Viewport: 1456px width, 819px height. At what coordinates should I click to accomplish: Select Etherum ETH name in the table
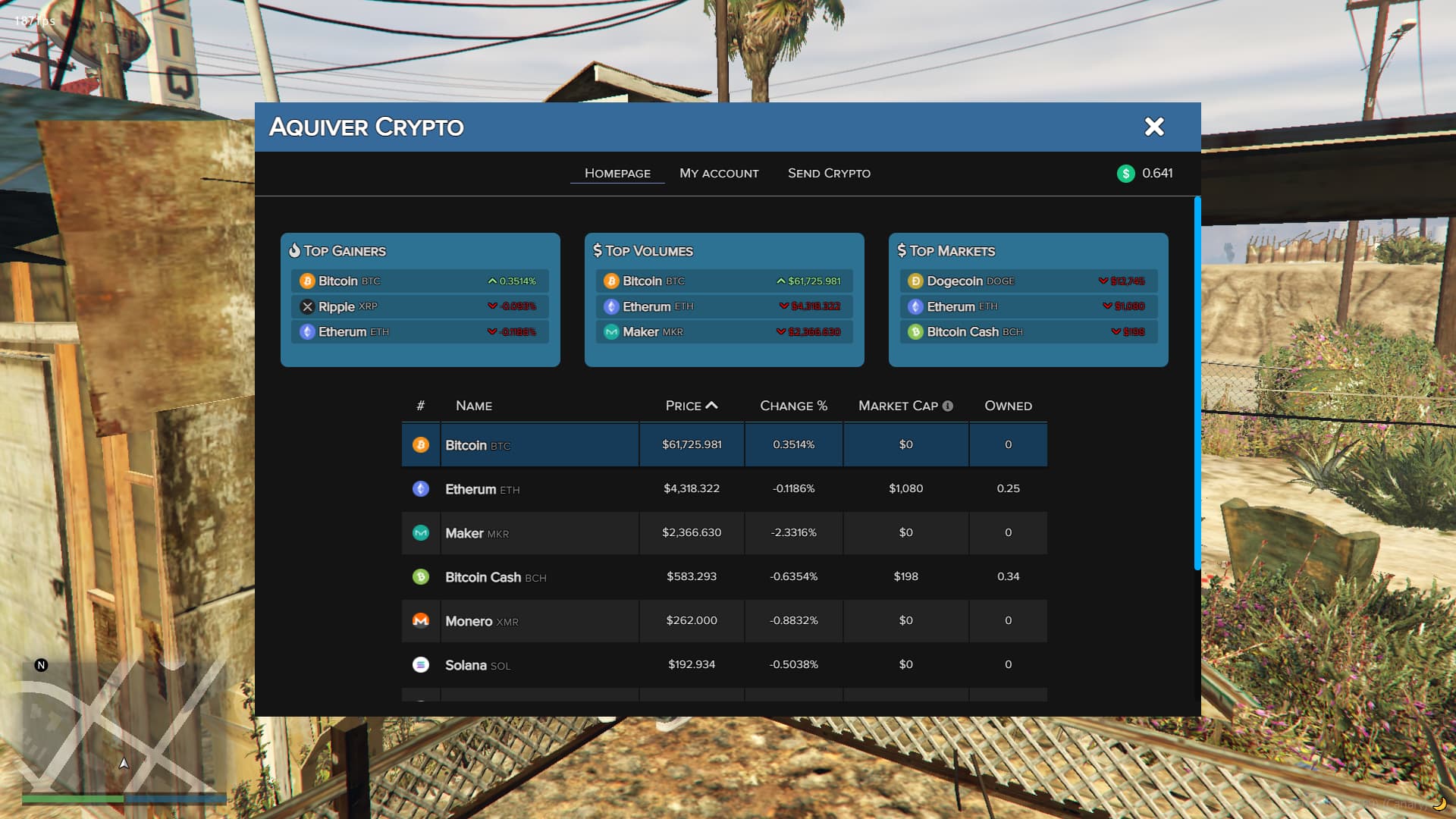click(x=482, y=489)
